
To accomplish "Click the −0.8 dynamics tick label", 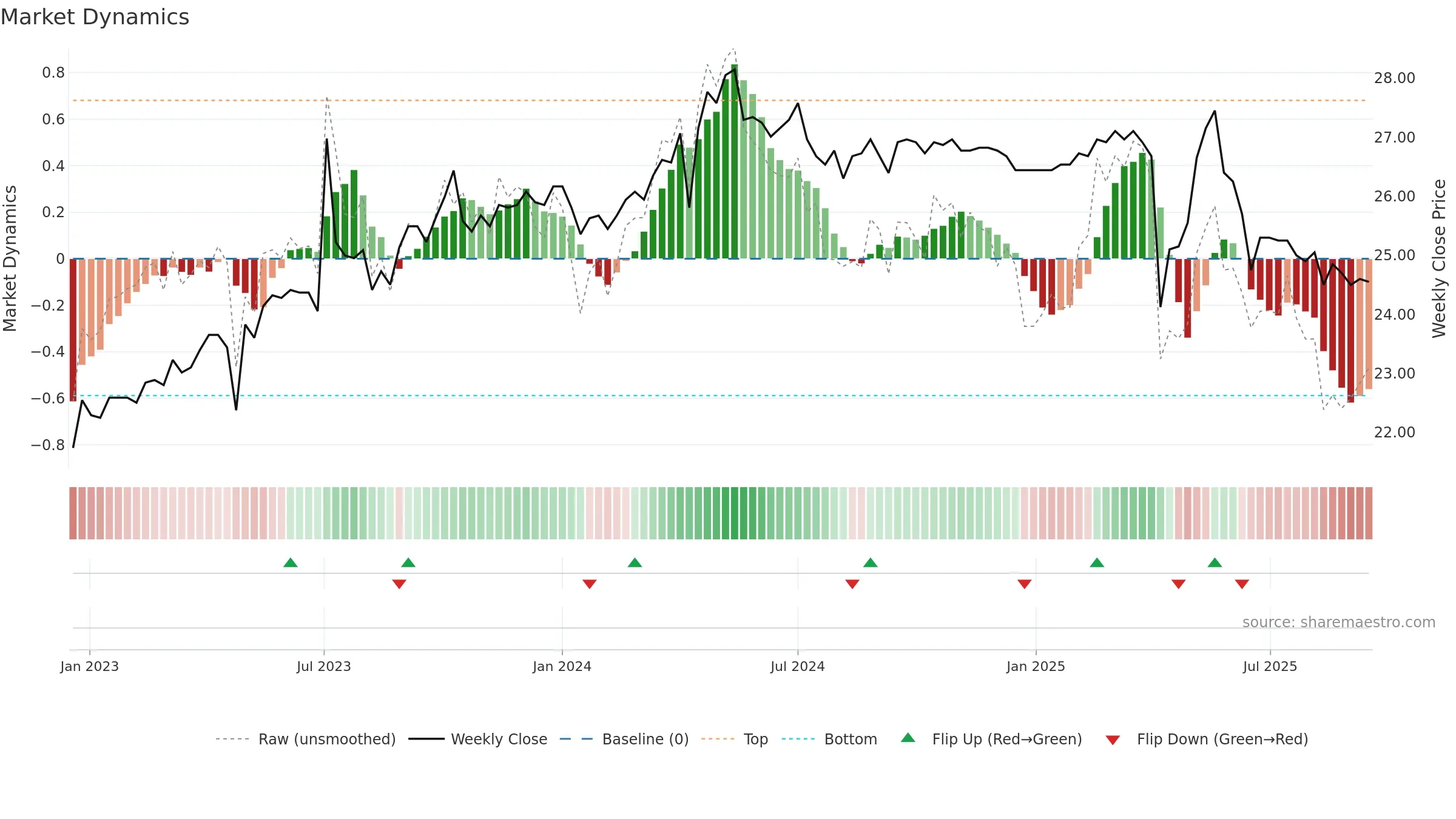I will 48,445.
